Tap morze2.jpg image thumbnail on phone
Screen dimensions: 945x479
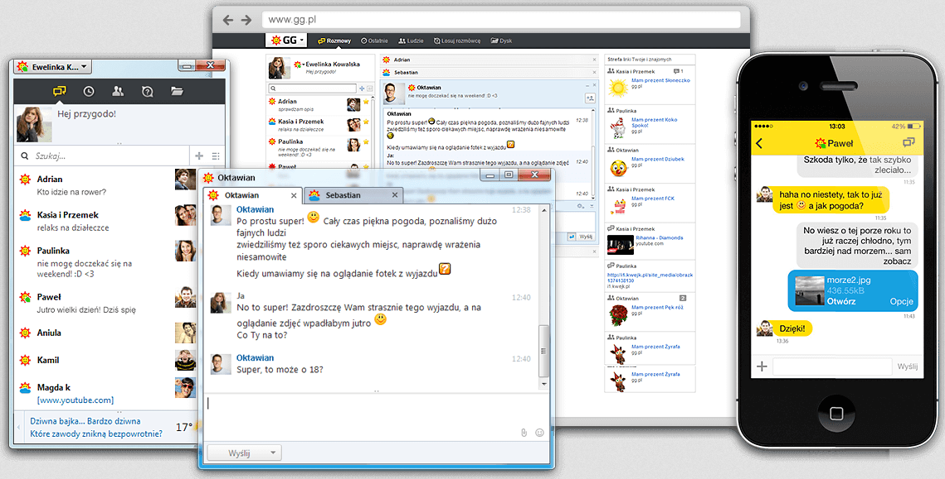pos(809,290)
